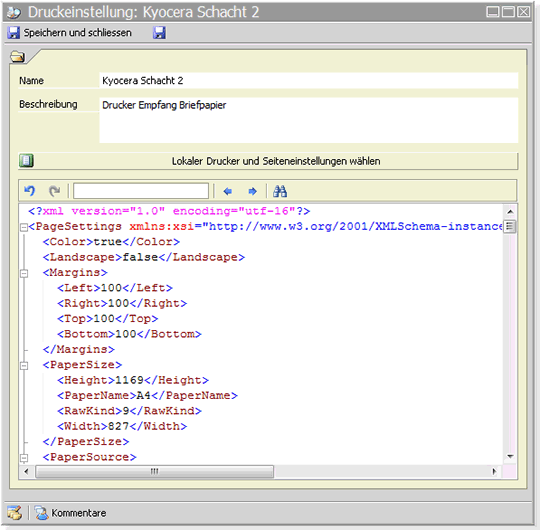Collapse the Margins XML node
540x530 pixels.
point(24,274)
